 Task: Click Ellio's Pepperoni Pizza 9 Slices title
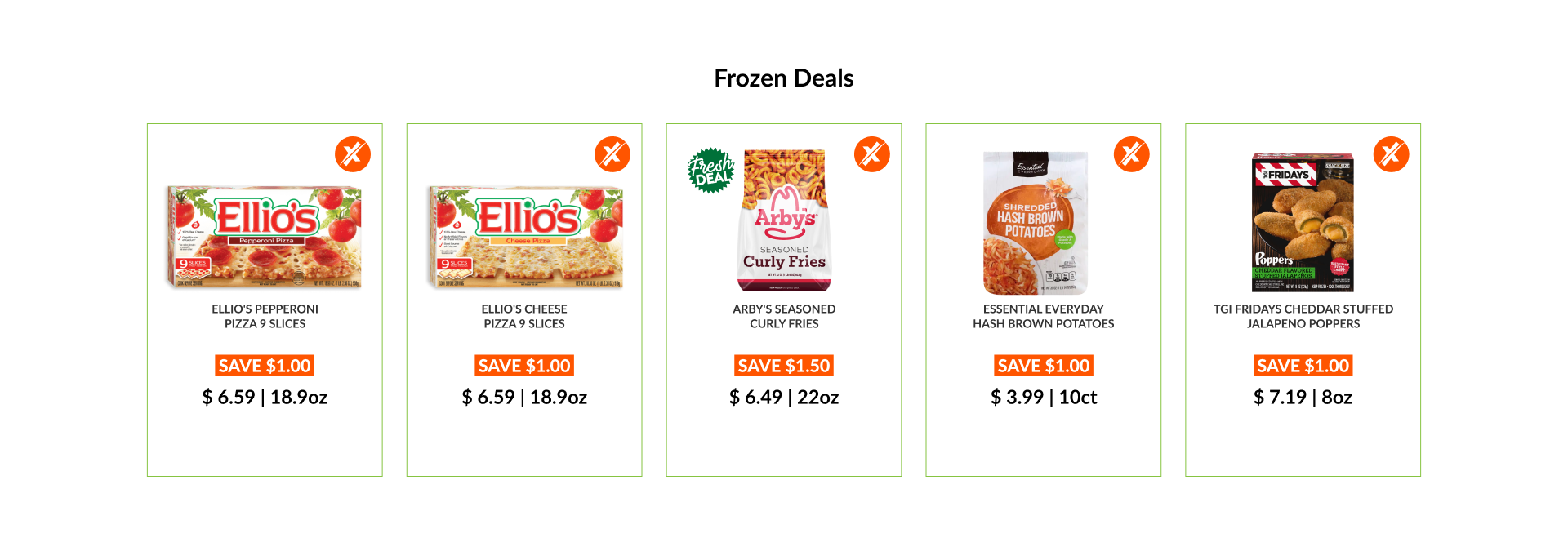pos(265,317)
